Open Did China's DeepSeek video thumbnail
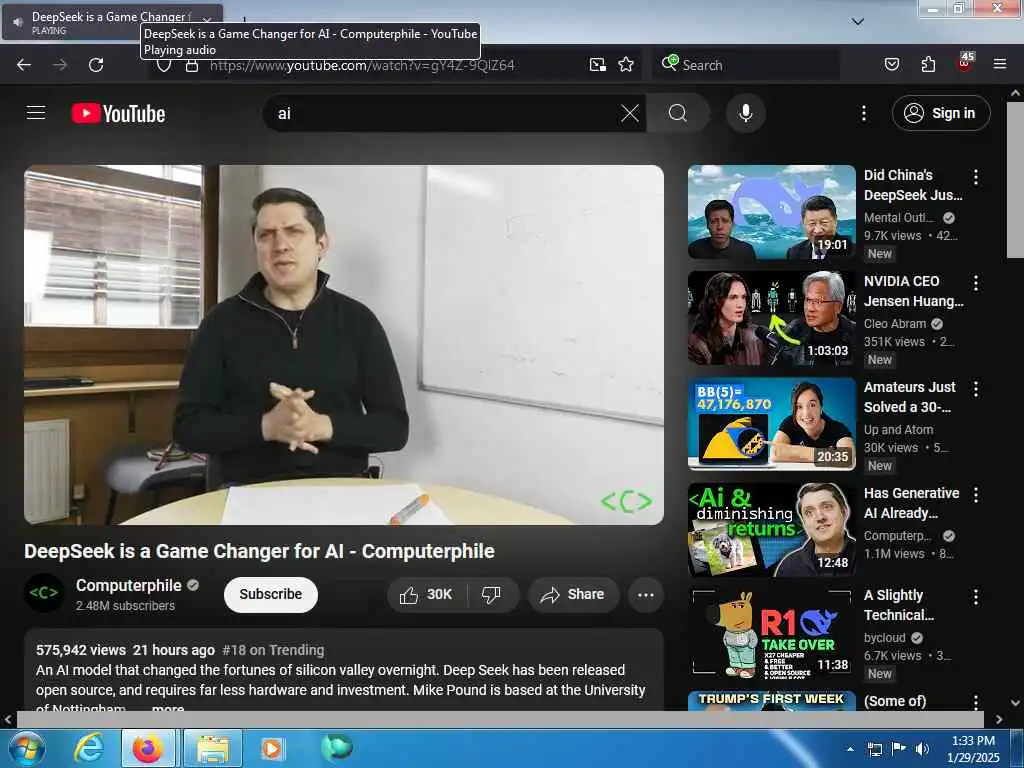This screenshot has height=768, width=1024. pos(771,212)
